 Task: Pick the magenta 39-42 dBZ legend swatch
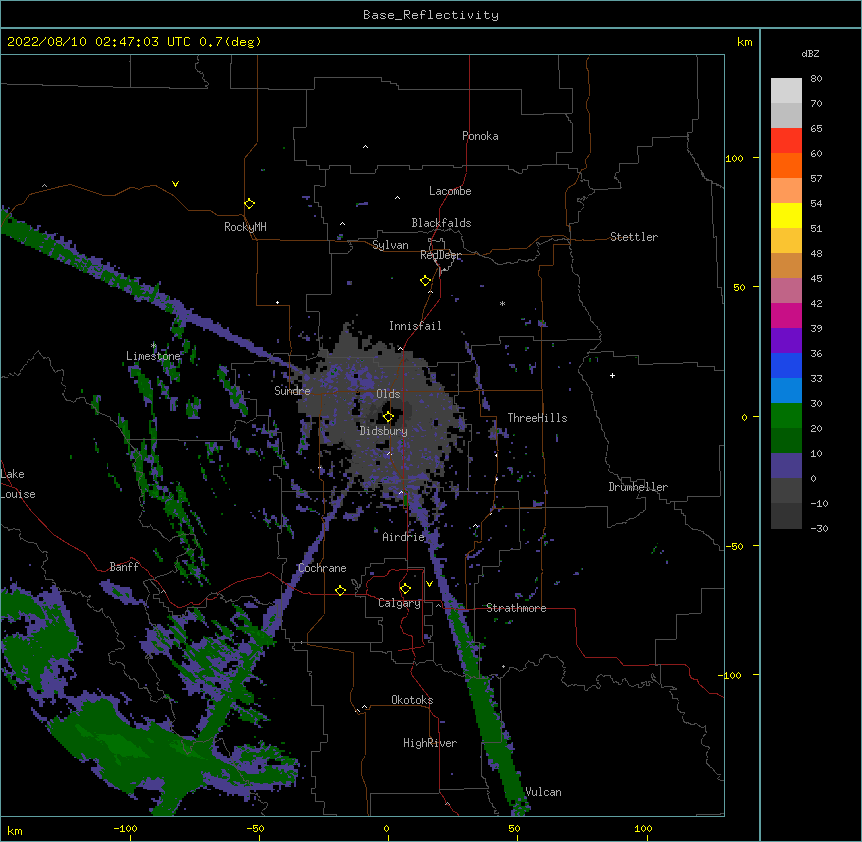tap(786, 315)
